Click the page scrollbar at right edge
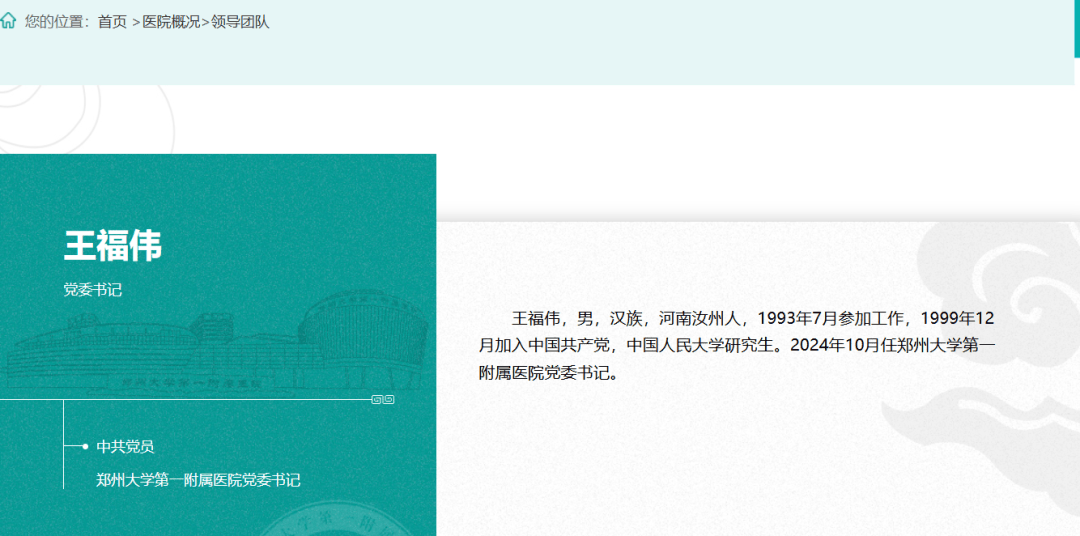The width and height of the screenshot is (1080, 536). pyautogui.click(x=1076, y=30)
